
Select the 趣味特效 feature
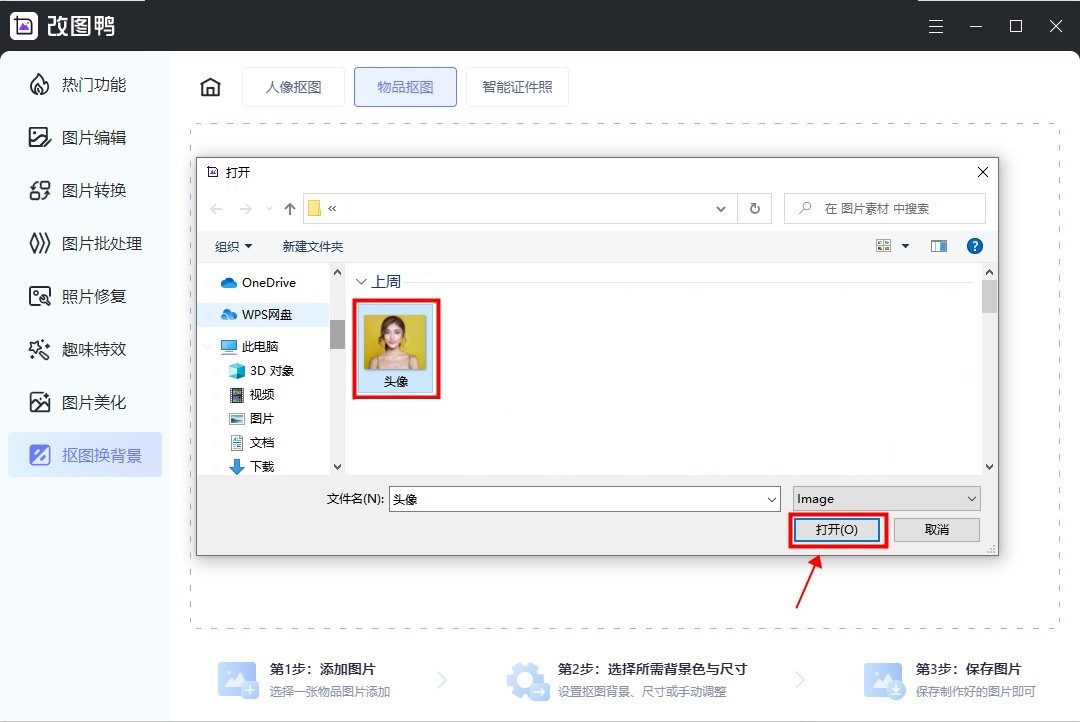pos(85,349)
